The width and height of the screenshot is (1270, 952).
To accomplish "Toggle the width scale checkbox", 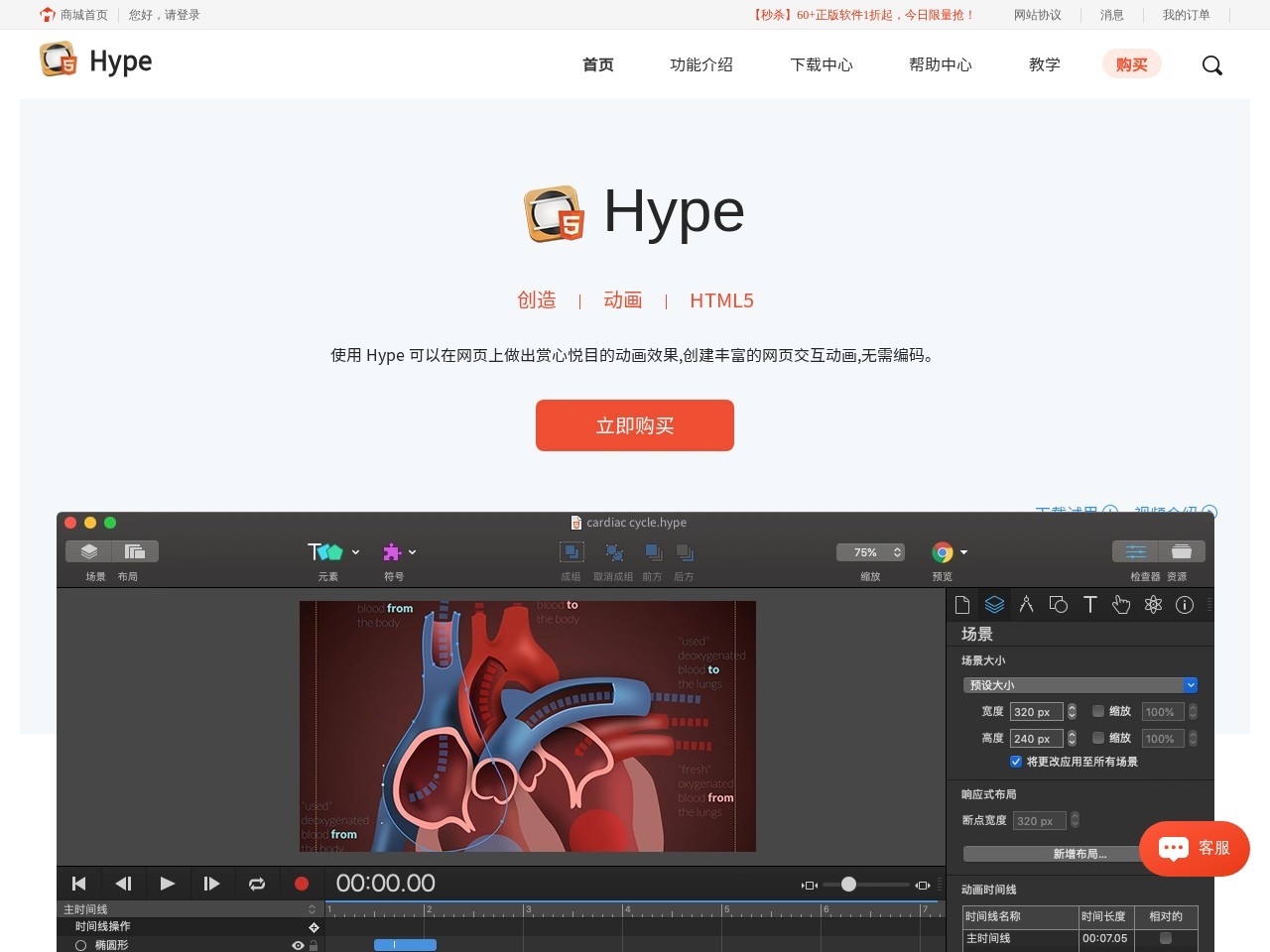I will click(1098, 711).
